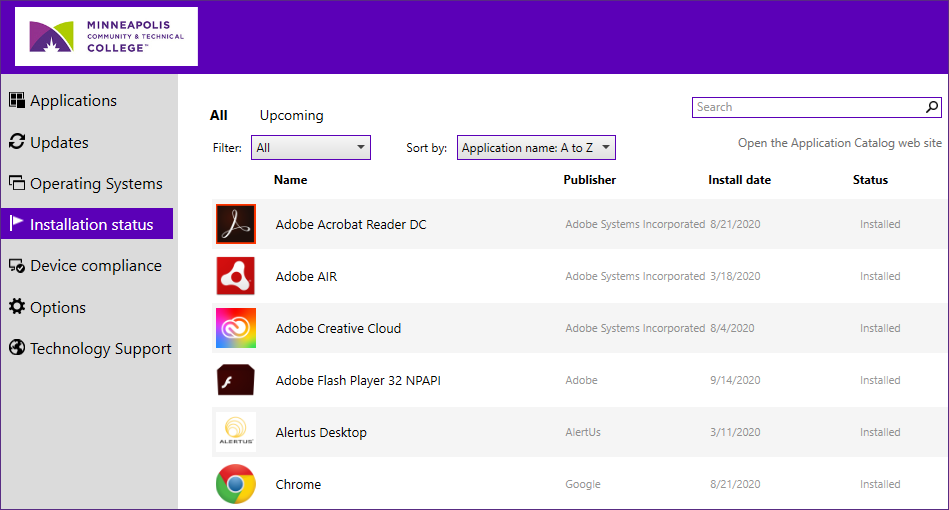The image size is (949, 510).
Task: Click the Google publisher text
Action: [583, 484]
